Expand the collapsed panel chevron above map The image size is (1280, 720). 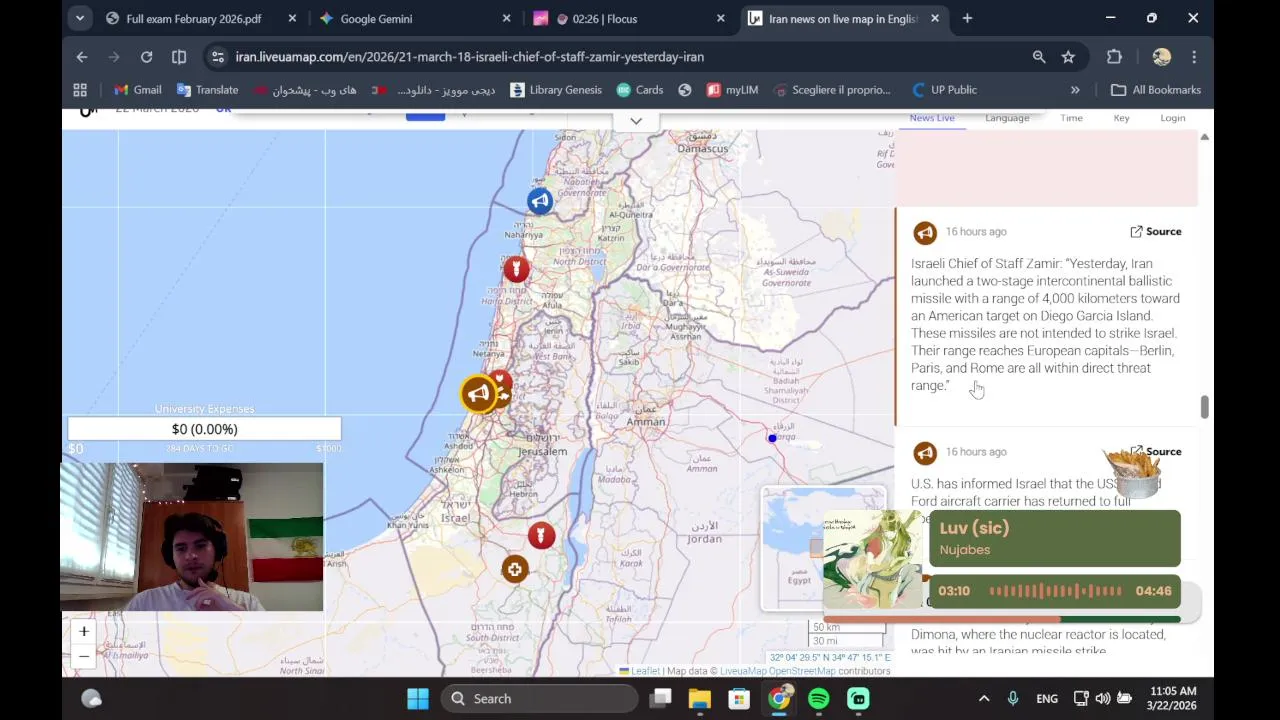coord(636,121)
